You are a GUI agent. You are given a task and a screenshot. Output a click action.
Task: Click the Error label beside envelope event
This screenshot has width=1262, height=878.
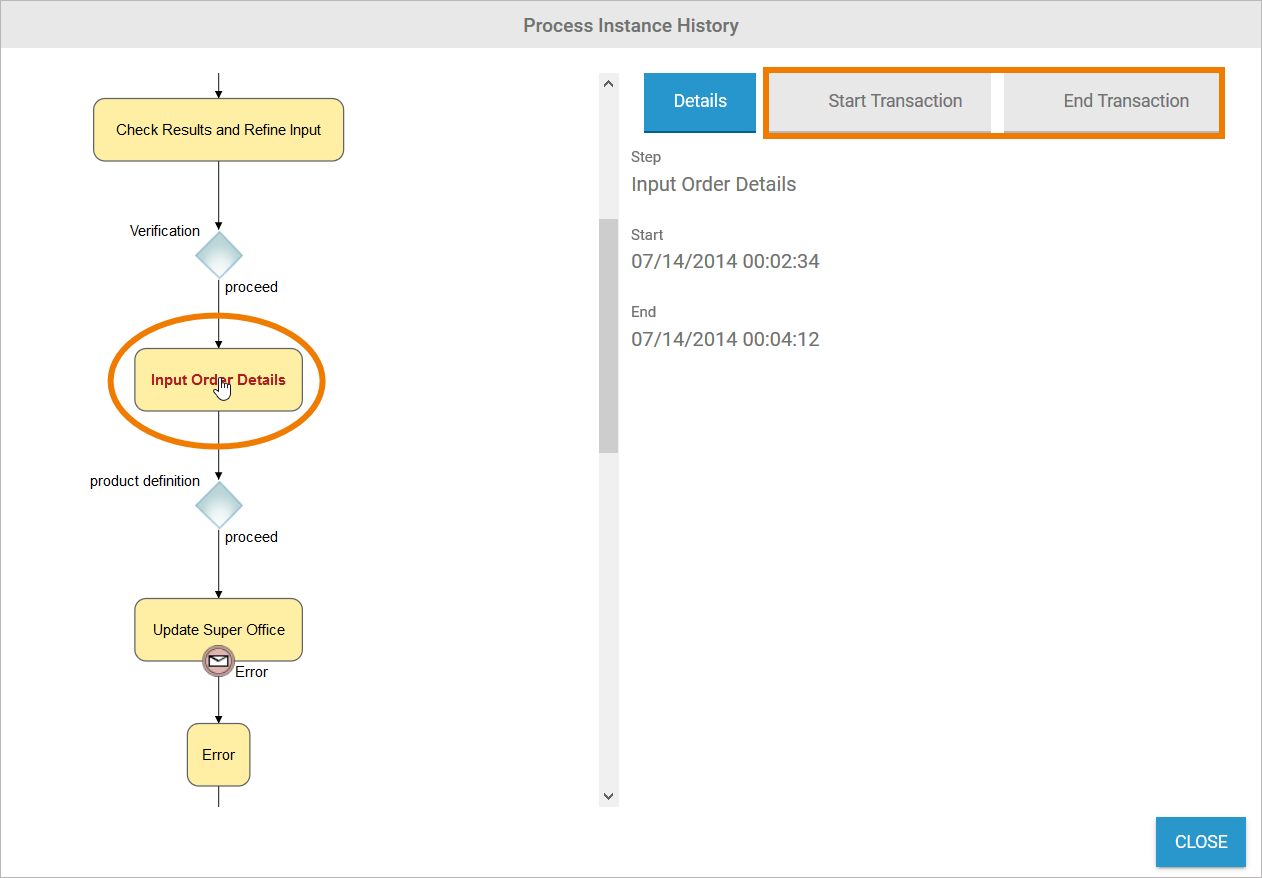[251, 672]
